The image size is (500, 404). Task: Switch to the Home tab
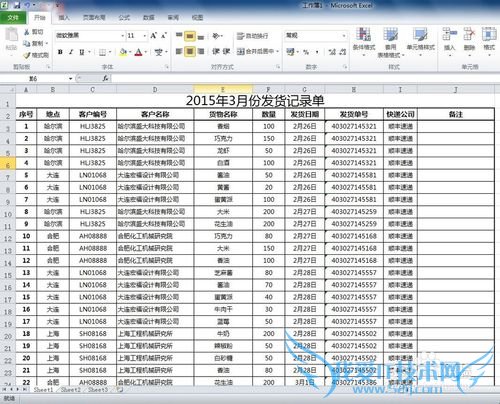click(39, 18)
